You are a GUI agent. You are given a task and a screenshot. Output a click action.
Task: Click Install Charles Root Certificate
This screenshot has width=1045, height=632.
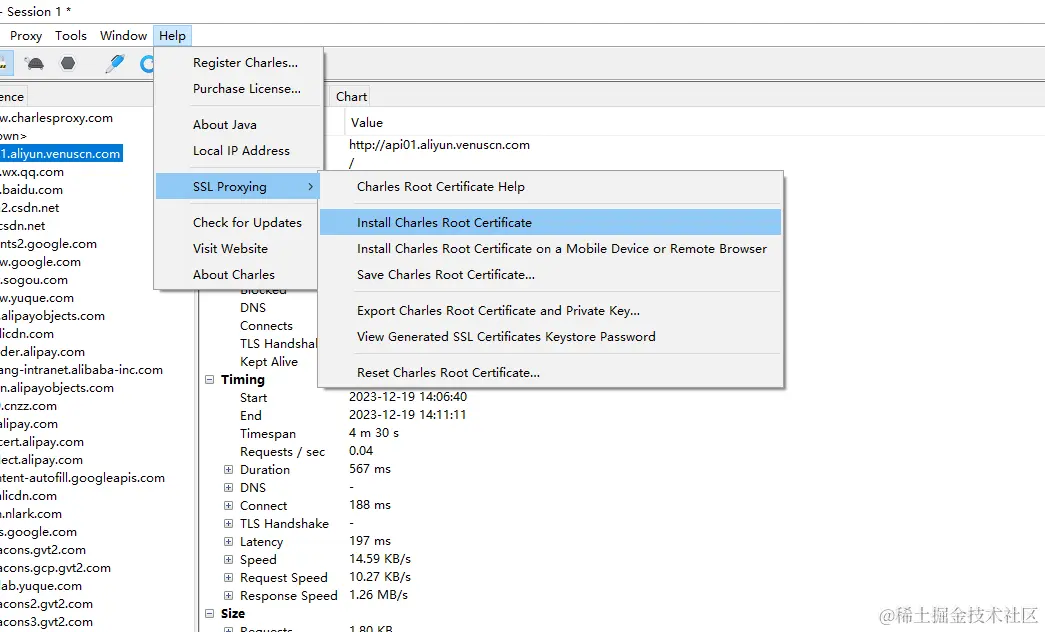click(x=550, y=223)
